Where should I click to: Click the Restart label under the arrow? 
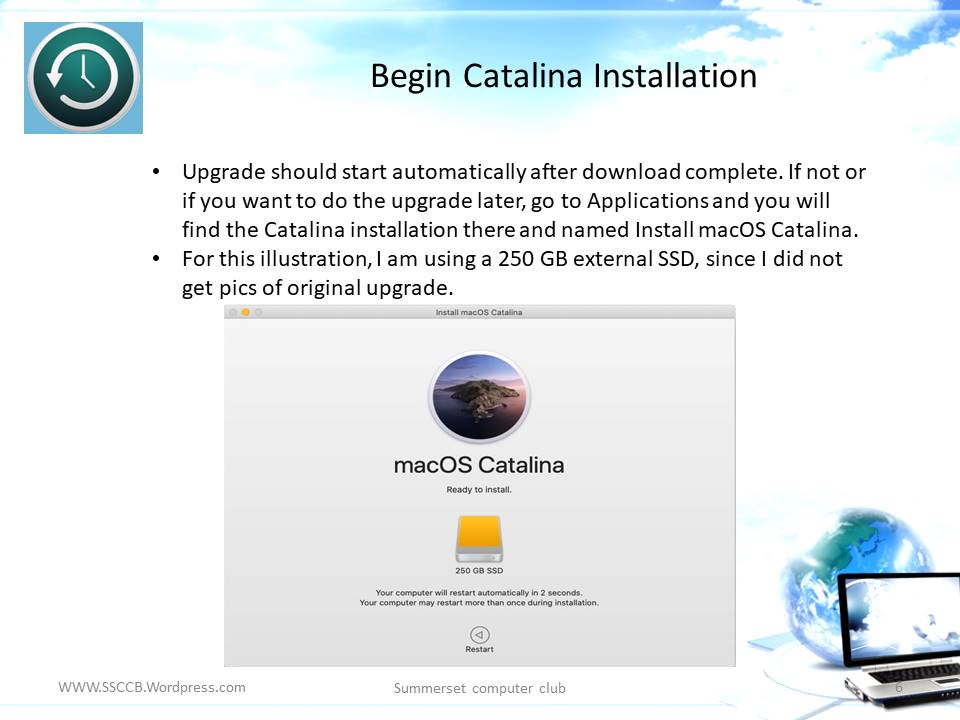click(479, 650)
